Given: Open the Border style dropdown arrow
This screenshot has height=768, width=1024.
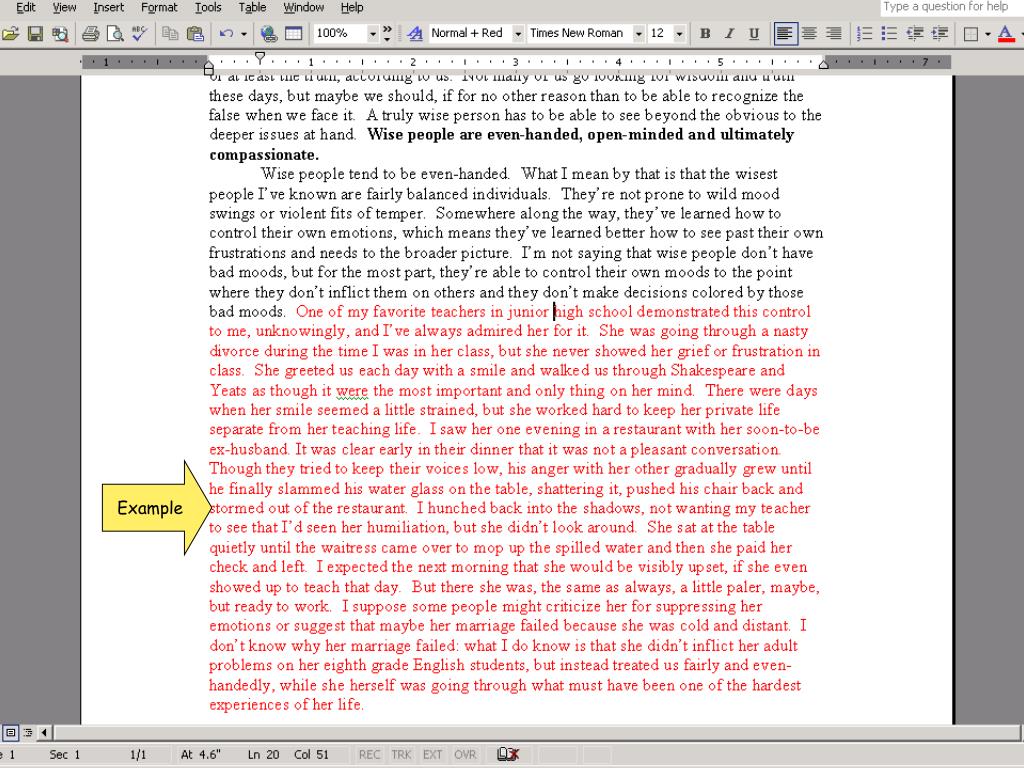Looking at the screenshot, I should pos(987,33).
